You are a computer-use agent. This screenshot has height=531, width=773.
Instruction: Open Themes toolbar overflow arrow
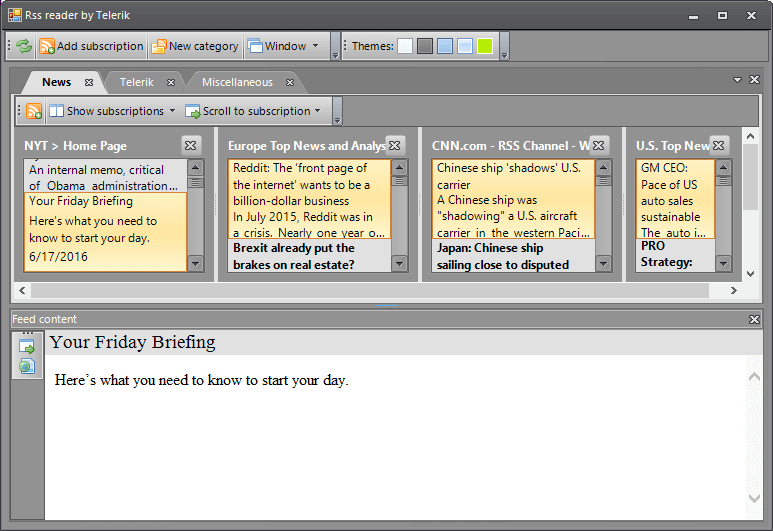504,46
